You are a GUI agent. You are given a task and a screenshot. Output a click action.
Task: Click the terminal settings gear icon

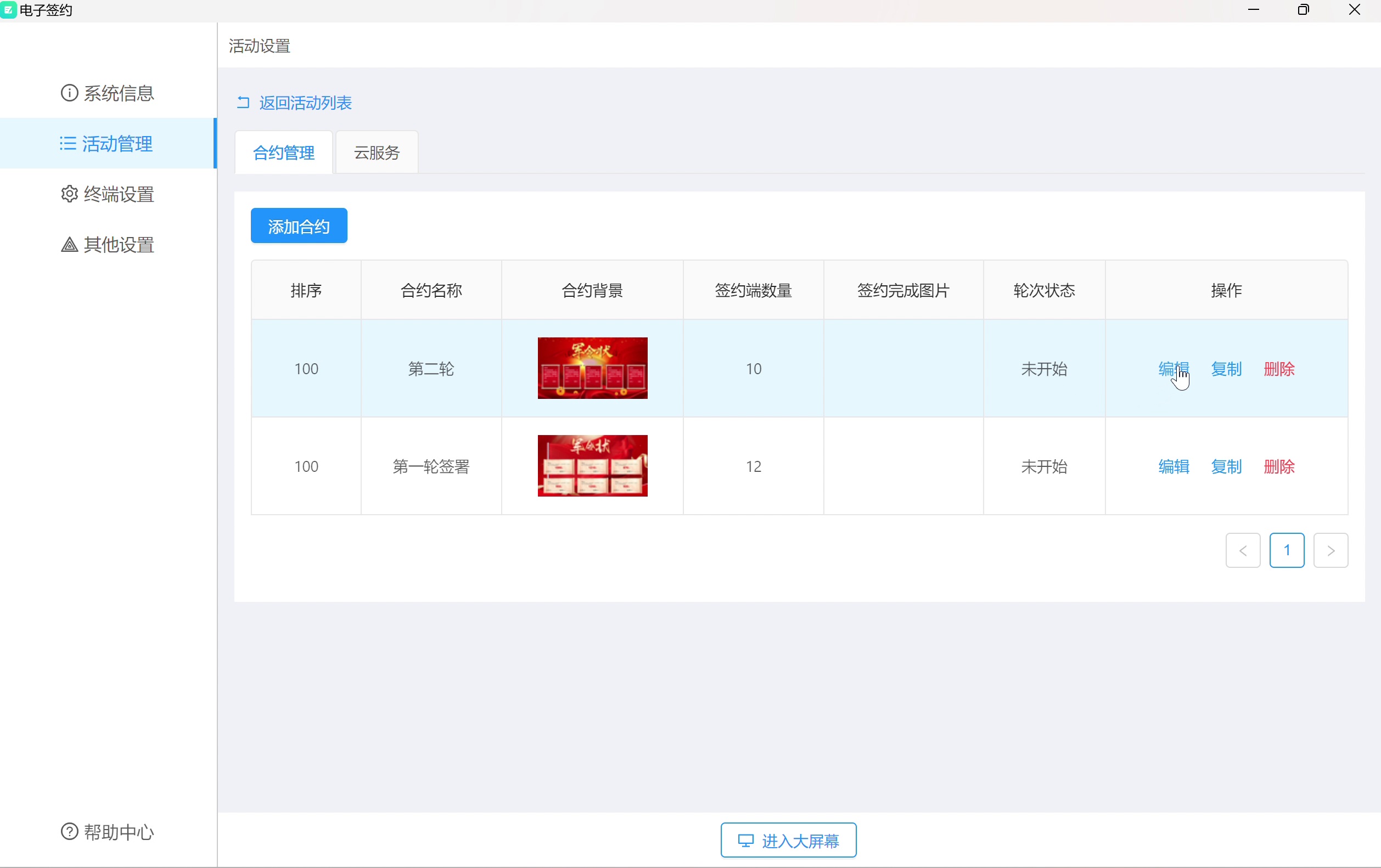point(69,194)
